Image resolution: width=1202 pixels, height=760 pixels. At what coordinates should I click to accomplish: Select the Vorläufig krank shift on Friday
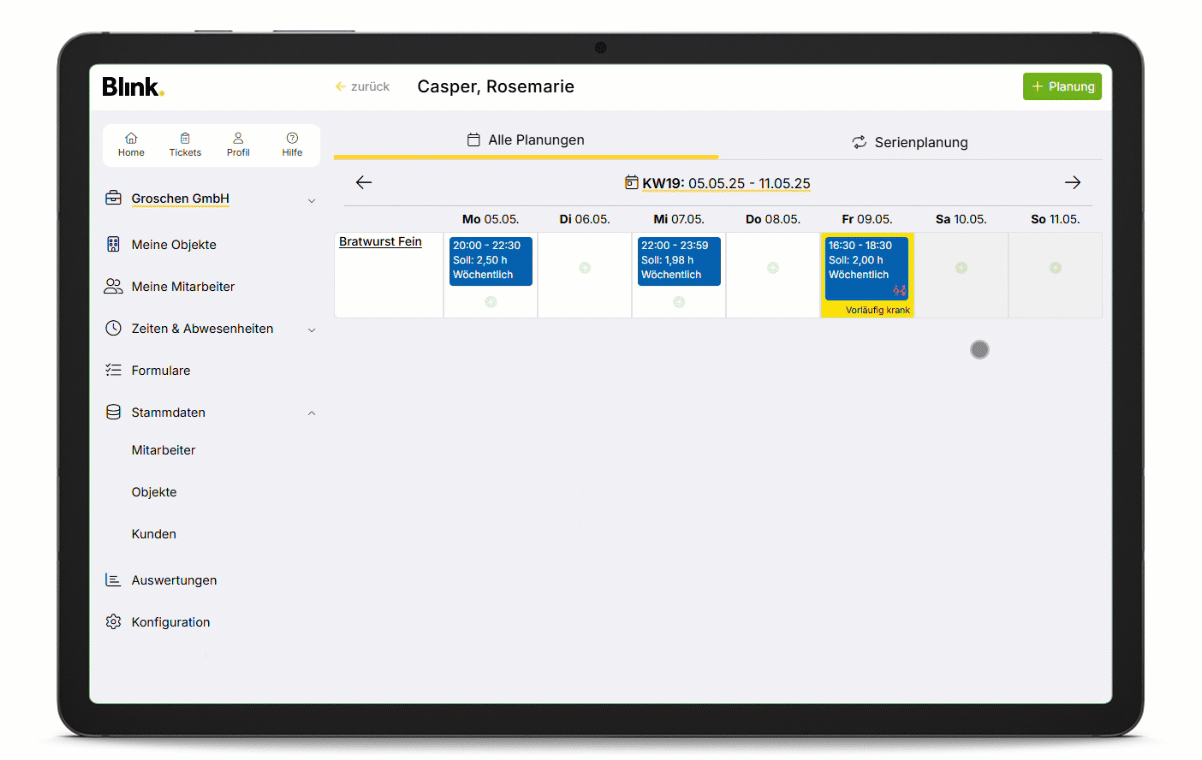tap(867, 270)
